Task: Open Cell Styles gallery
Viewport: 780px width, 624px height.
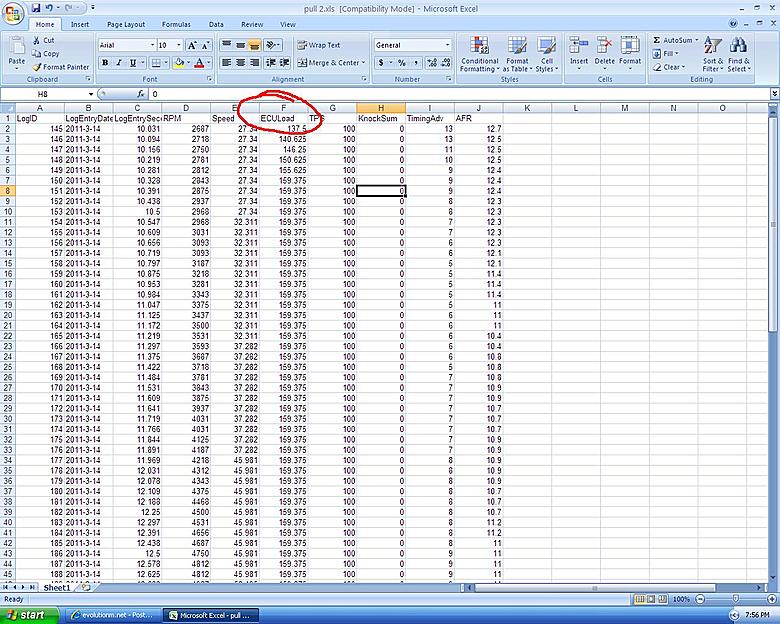Action: click(547, 54)
